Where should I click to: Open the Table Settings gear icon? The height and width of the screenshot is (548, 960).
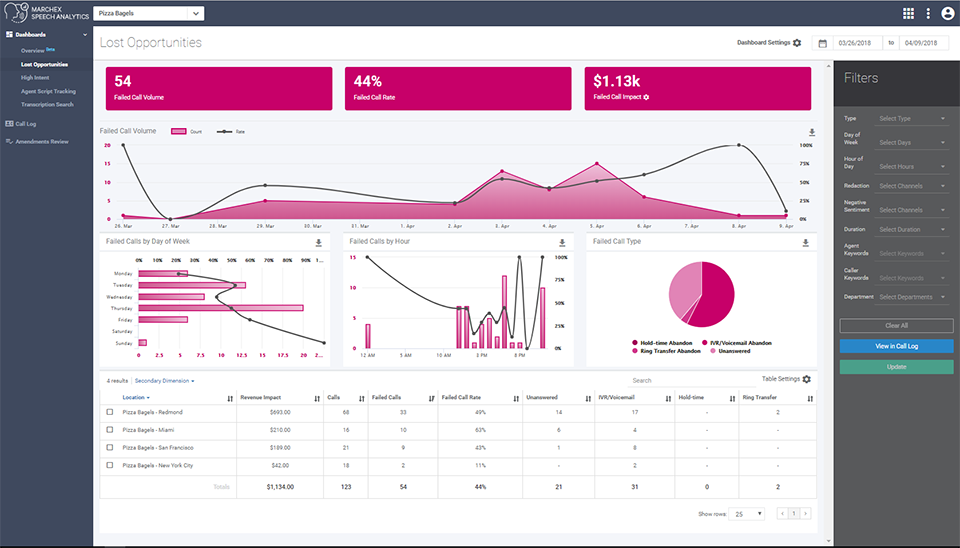806,379
